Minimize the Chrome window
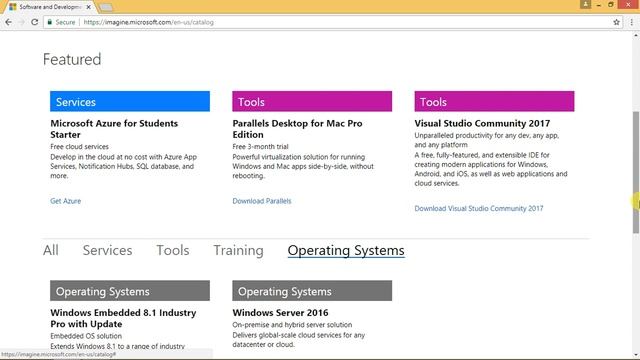This screenshot has width=640, height=360. [x=598, y=4]
